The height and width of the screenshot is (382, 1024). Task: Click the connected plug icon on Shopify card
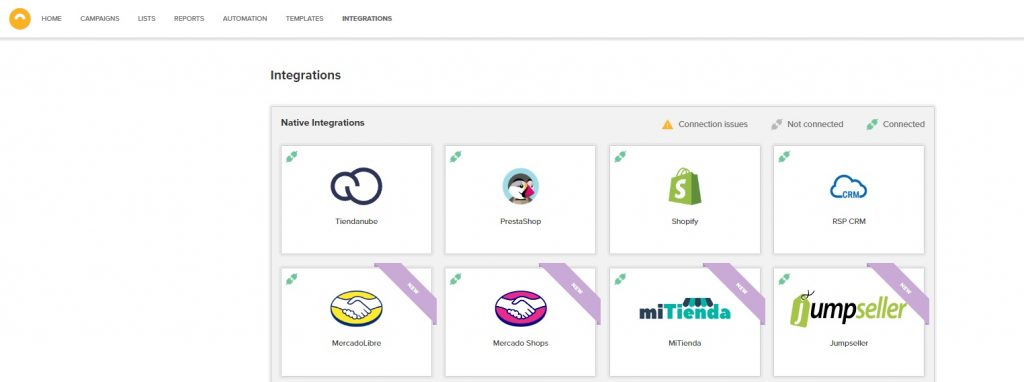click(x=620, y=157)
